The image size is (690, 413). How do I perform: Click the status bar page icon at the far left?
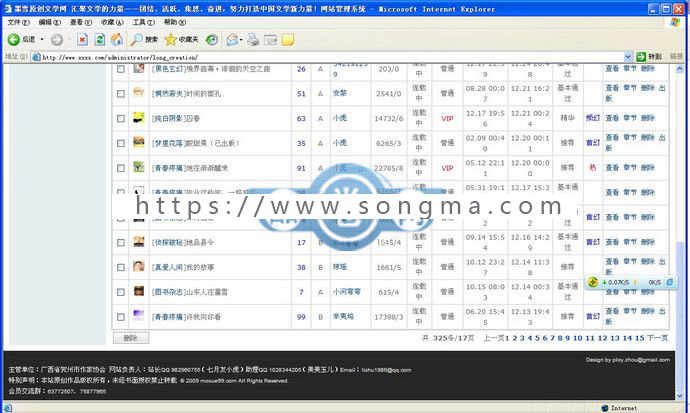coord(7,408)
